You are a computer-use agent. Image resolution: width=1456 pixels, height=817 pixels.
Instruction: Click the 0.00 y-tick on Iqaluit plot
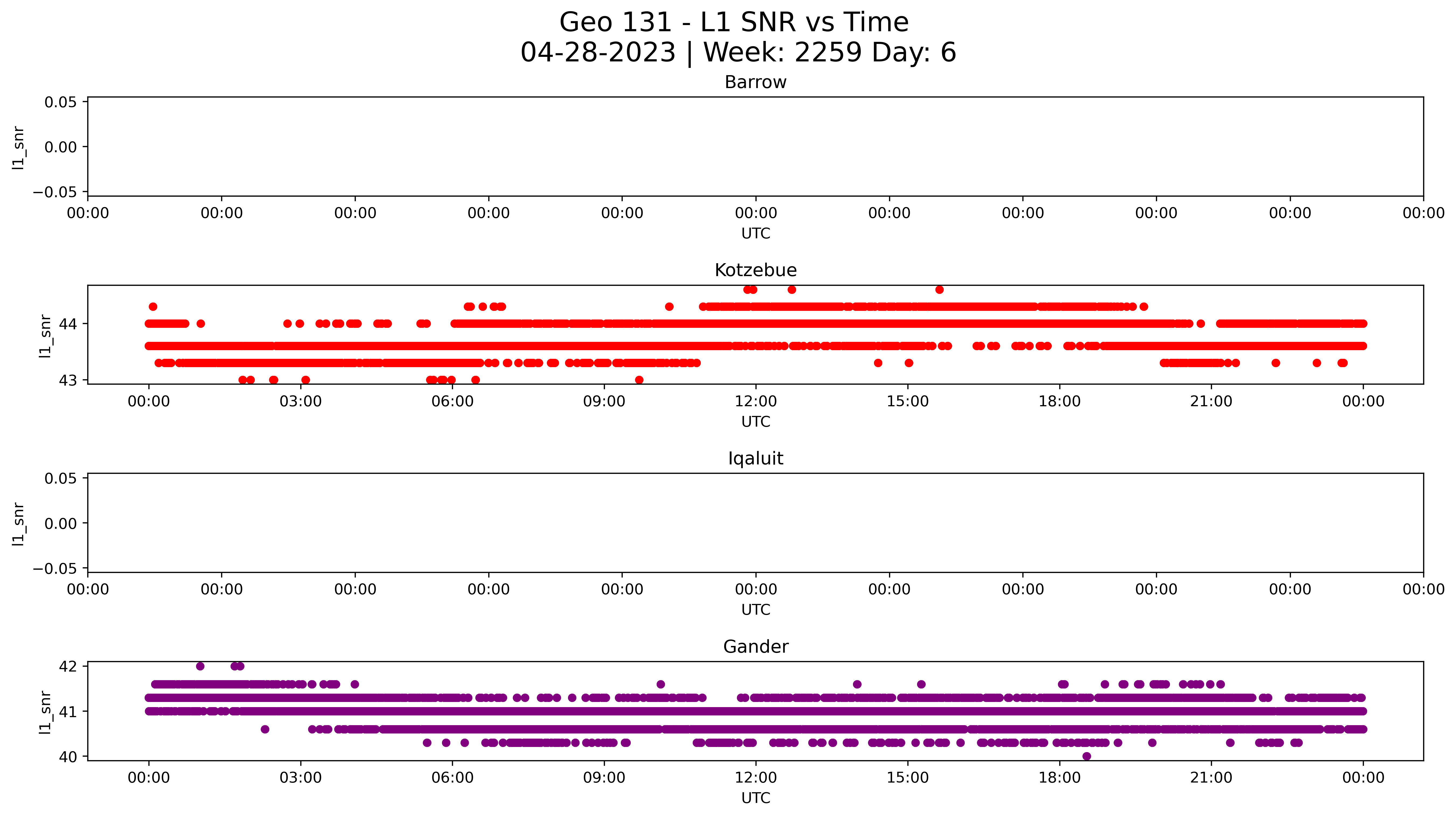point(61,524)
